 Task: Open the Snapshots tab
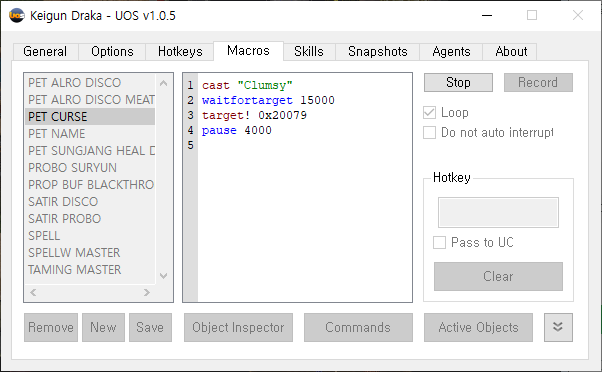coord(378,51)
